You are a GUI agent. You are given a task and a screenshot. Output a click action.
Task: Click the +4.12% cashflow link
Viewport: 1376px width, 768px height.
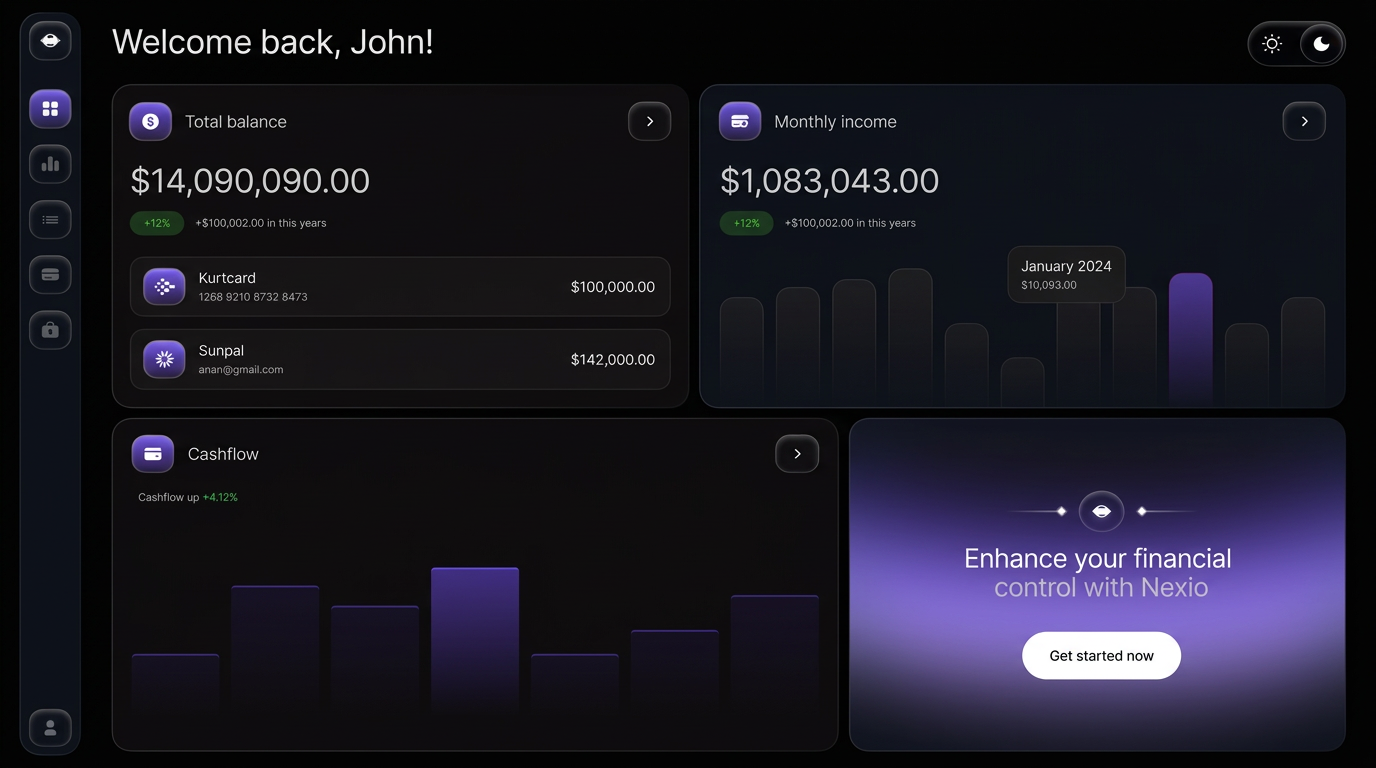point(220,496)
